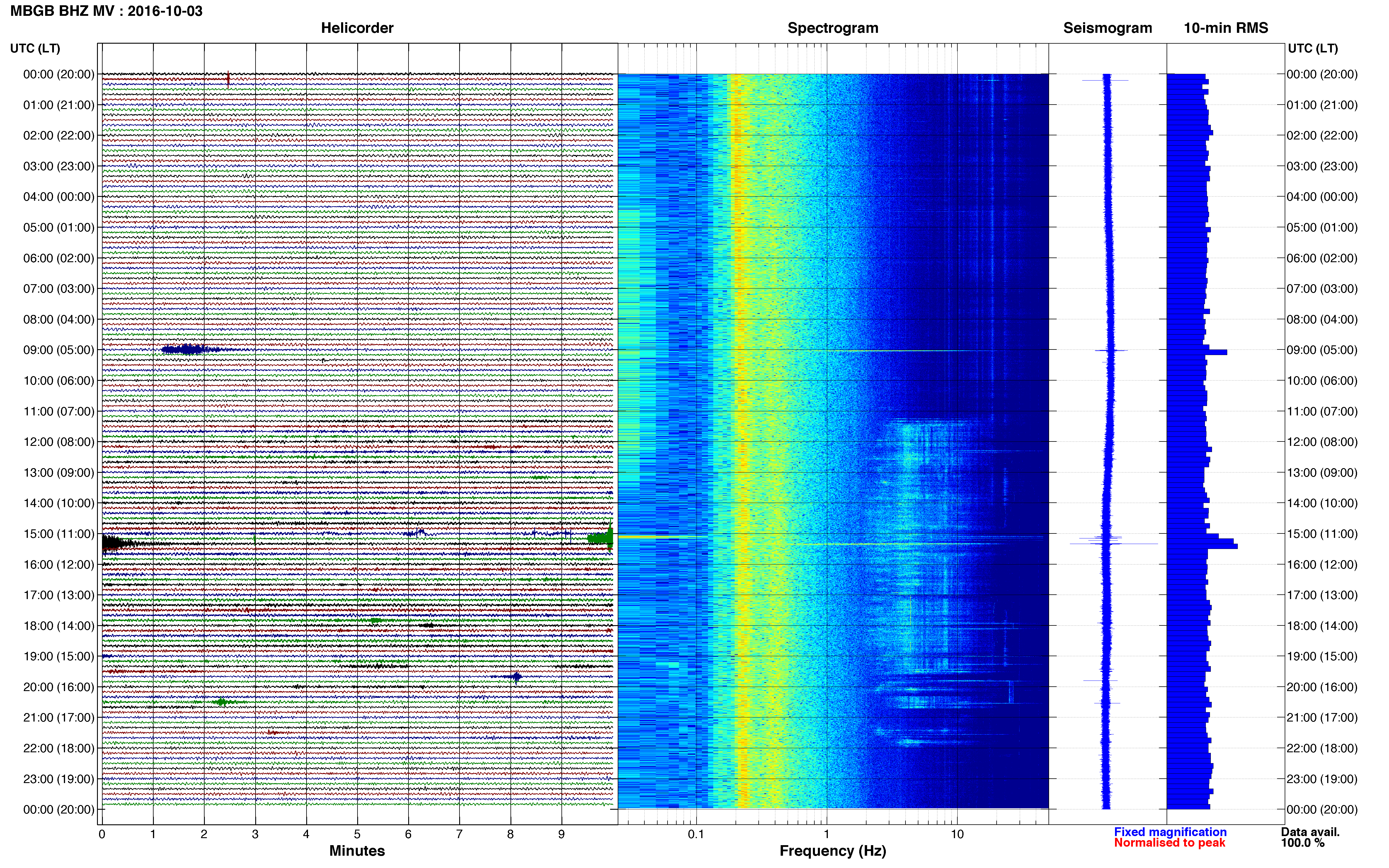The height and width of the screenshot is (868, 1389).
Task: Click the tallest RMS bar just after 15:00
Action: (x=1202, y=546)
